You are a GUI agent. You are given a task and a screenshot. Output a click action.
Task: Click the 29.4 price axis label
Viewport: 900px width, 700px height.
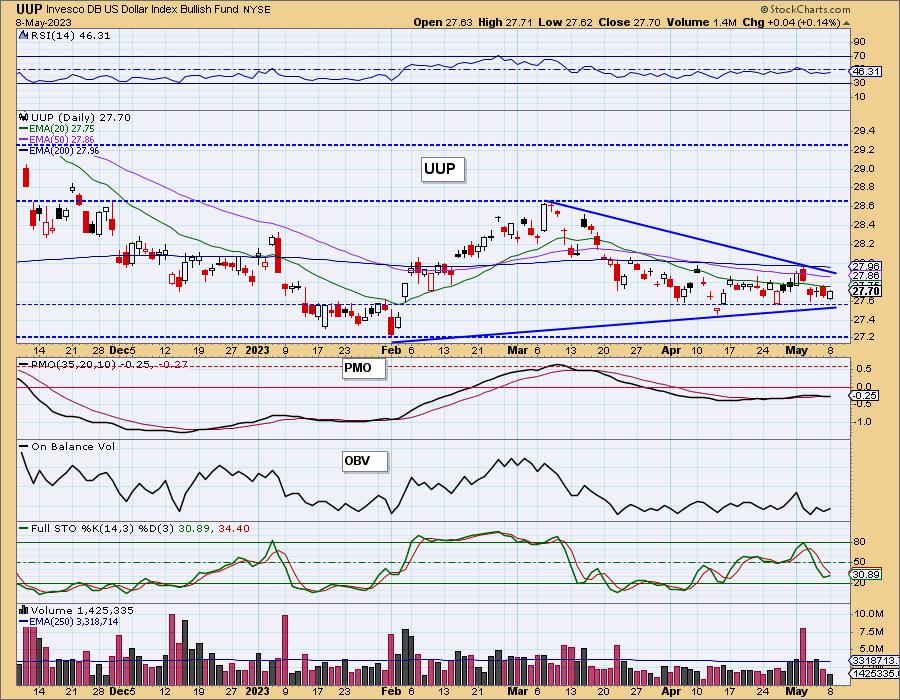point(864,131)
